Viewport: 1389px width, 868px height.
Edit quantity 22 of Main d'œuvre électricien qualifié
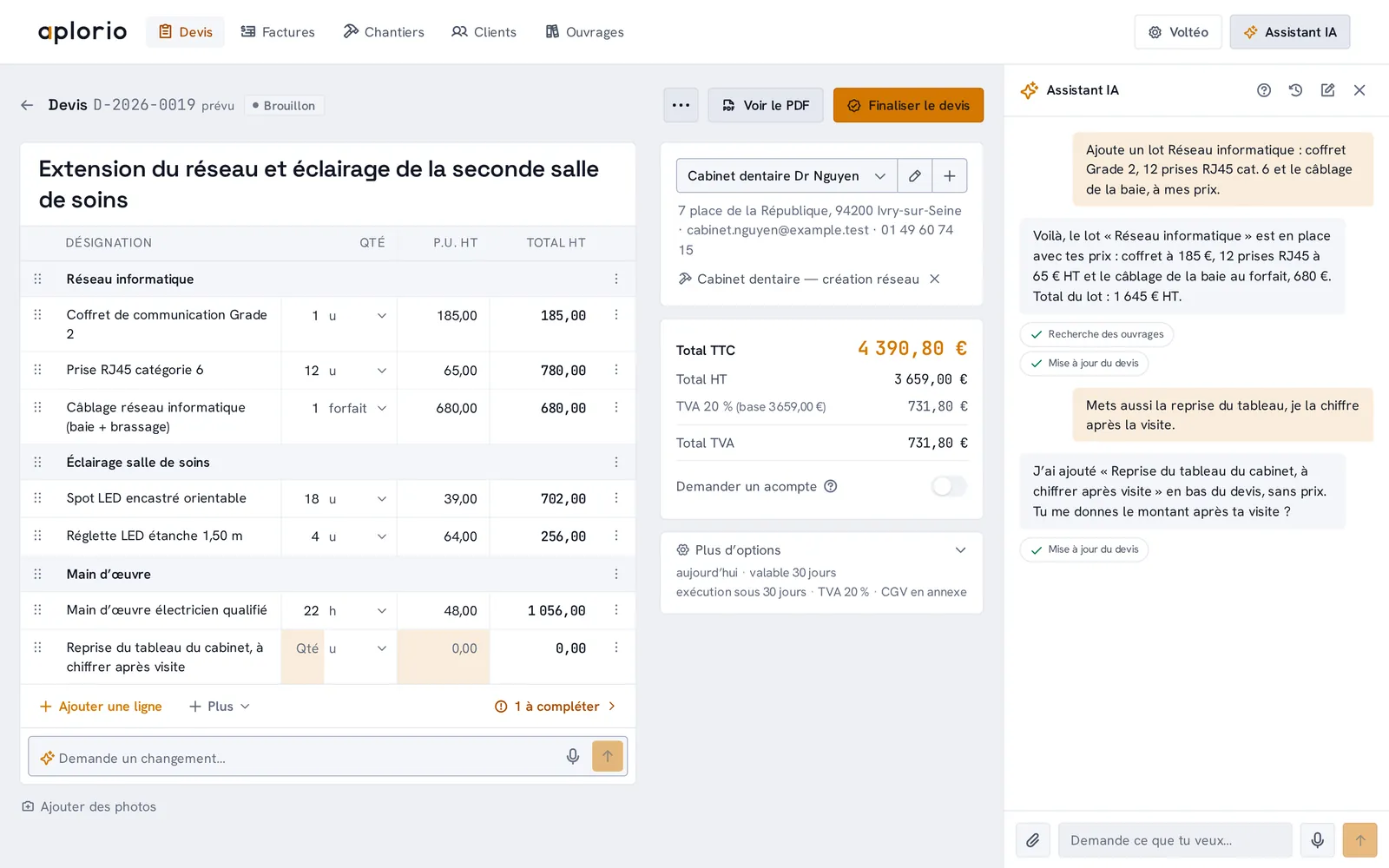pos(303,611)
